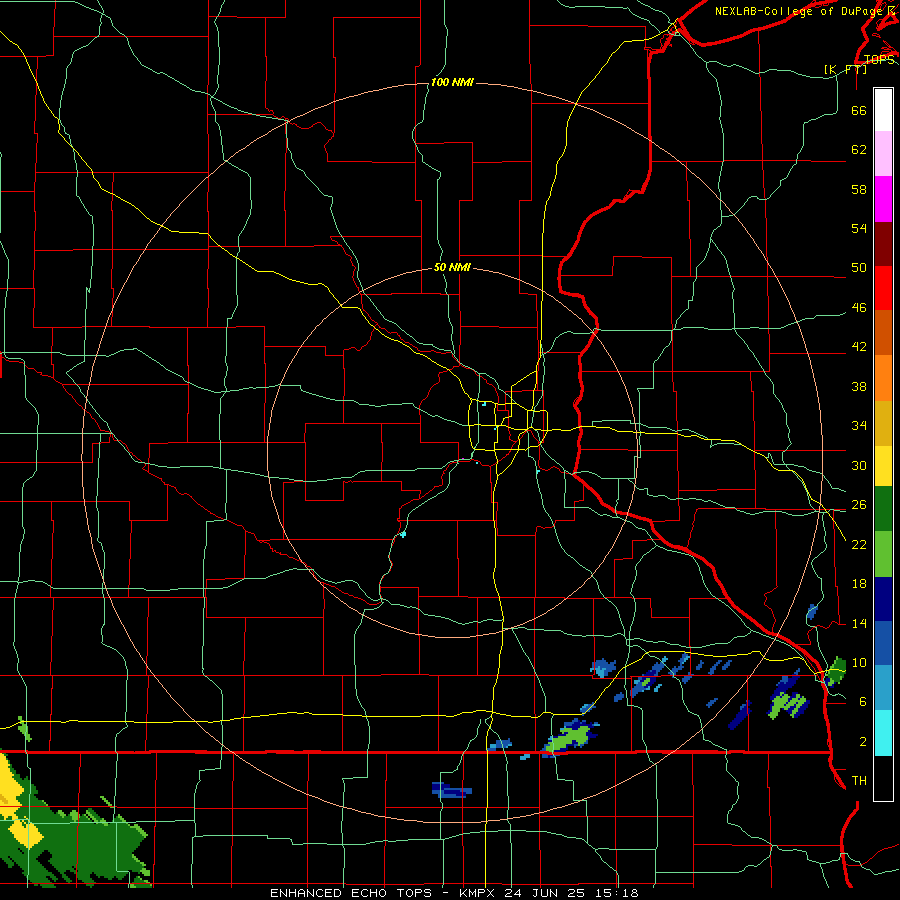Select the navy 18 kft legend swatch
900x900 pixels.
point(883,599)
